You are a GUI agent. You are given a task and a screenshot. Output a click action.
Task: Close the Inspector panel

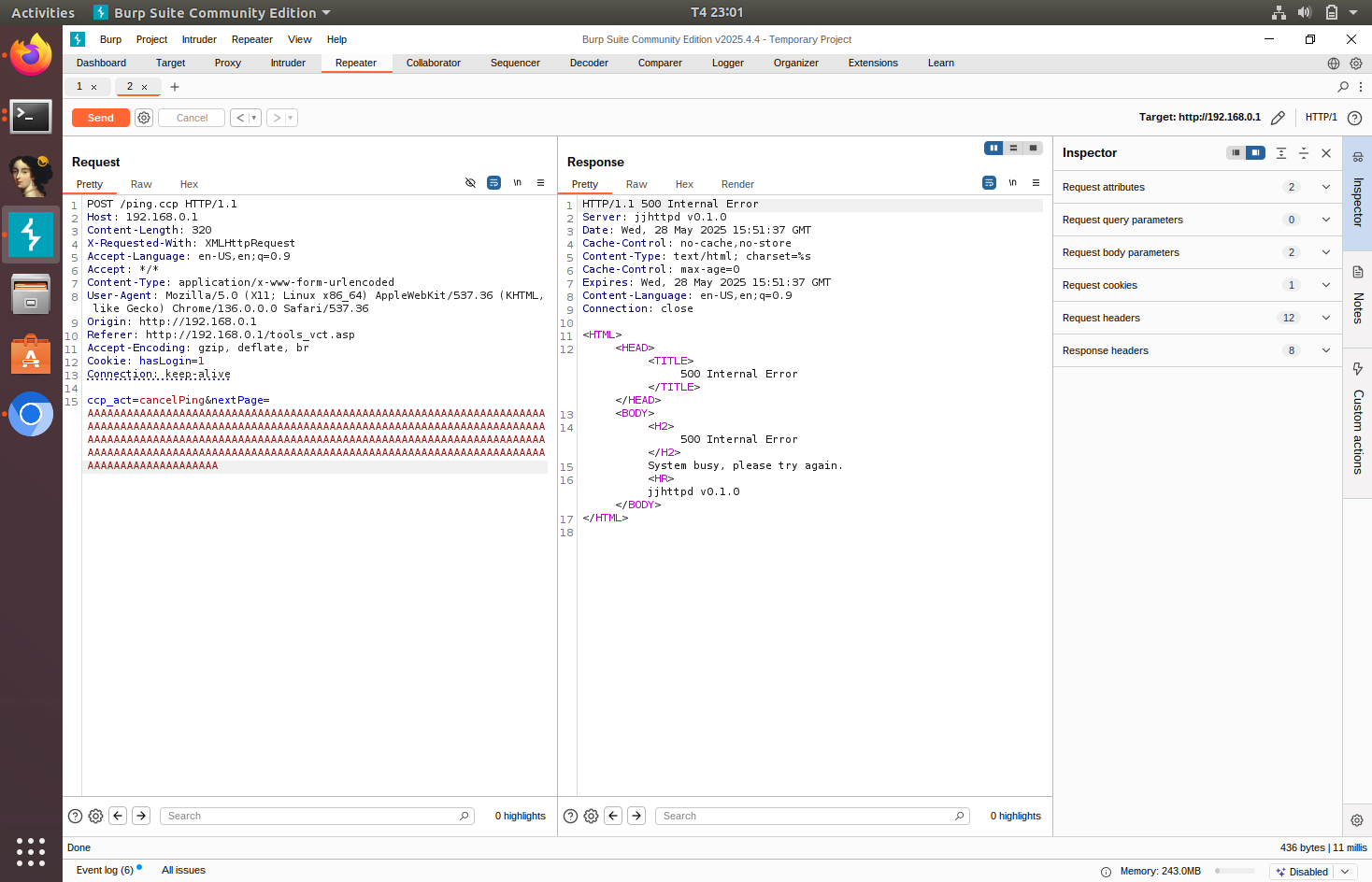point(1326,153)
